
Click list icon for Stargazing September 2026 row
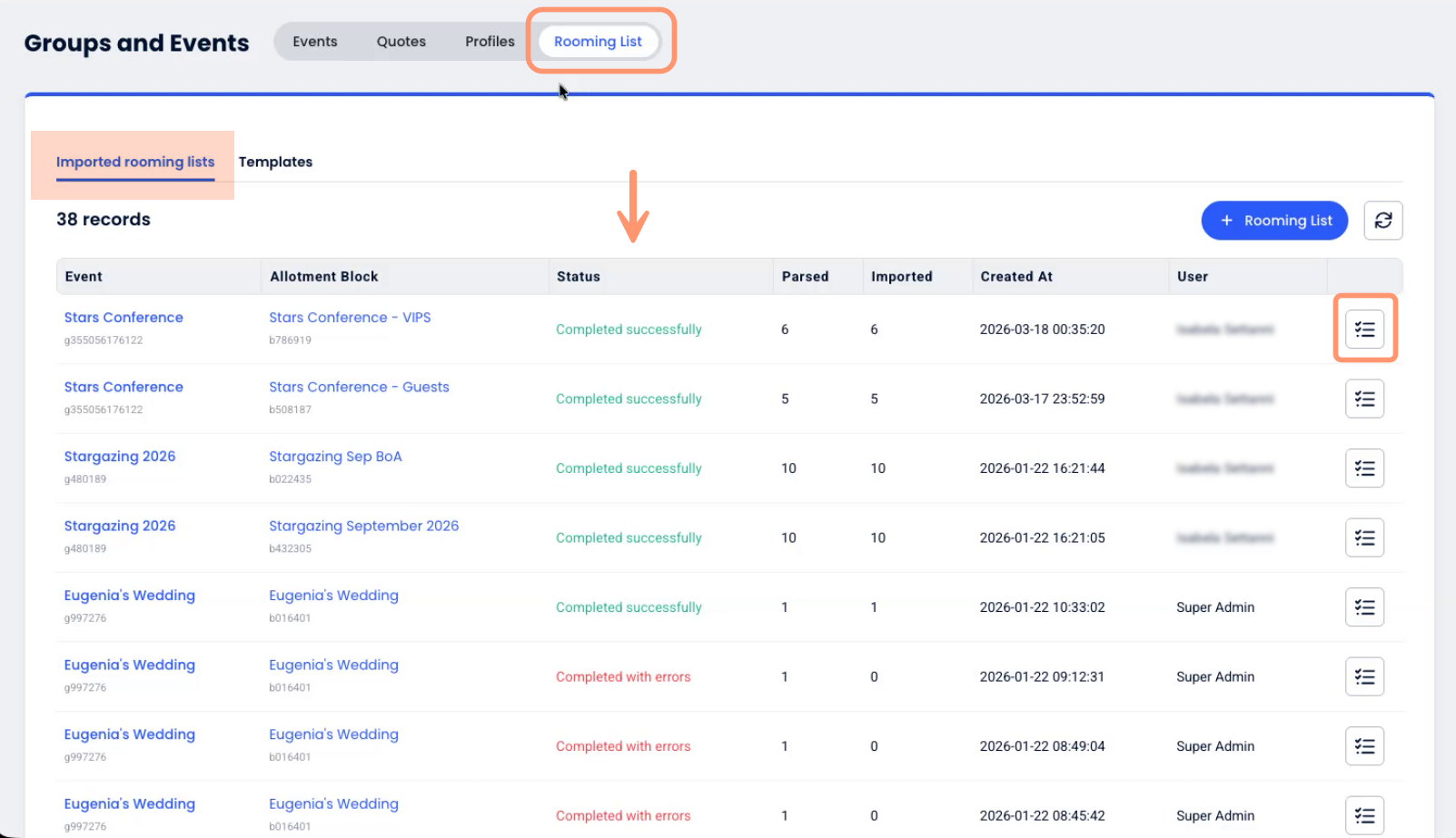1364,537
